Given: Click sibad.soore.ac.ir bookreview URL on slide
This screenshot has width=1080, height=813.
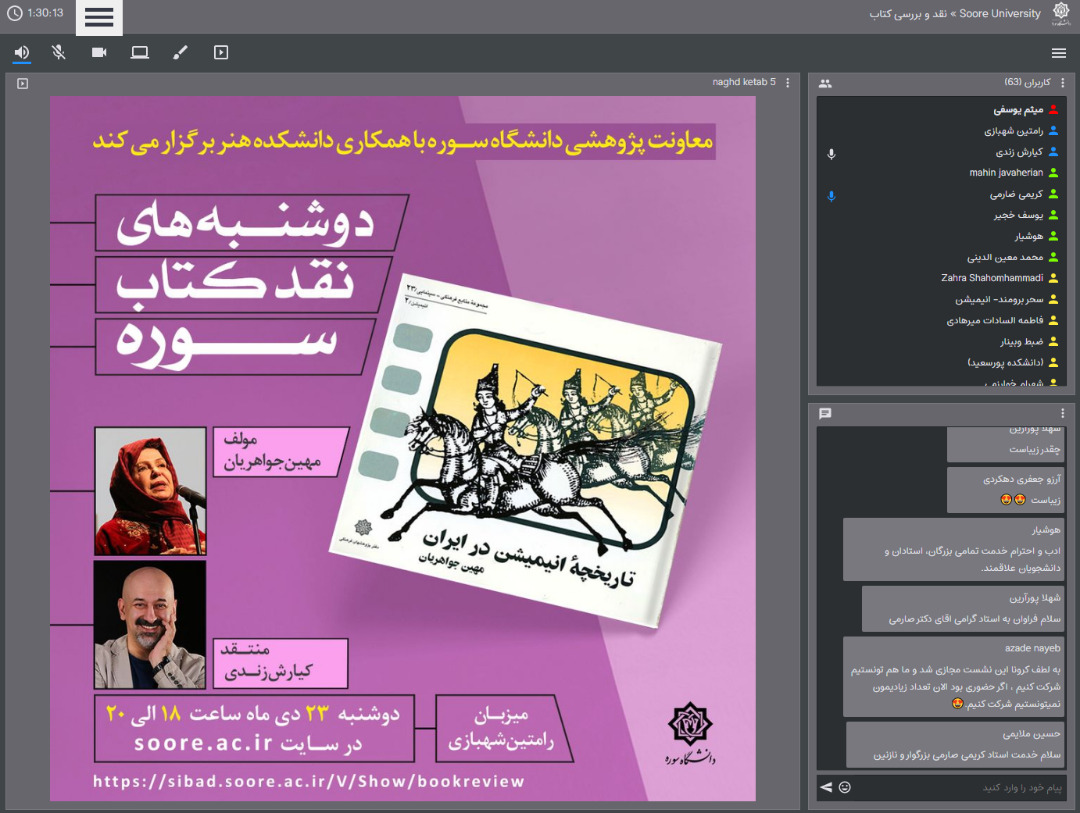Looking at the screenshot, I should 309,781.
